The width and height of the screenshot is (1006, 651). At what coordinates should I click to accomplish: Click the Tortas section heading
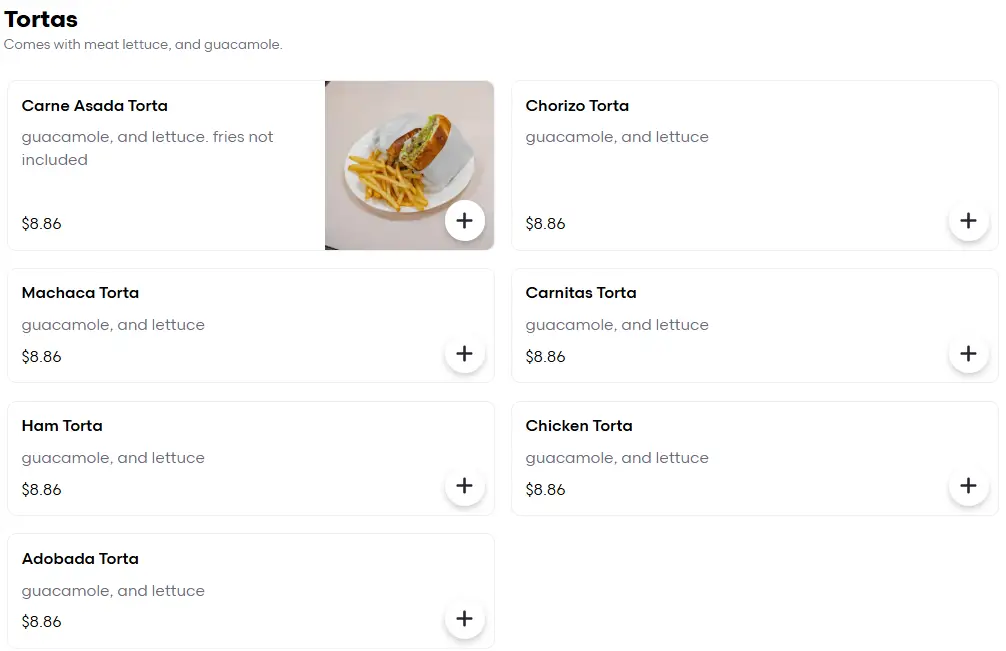click(41, 19)
